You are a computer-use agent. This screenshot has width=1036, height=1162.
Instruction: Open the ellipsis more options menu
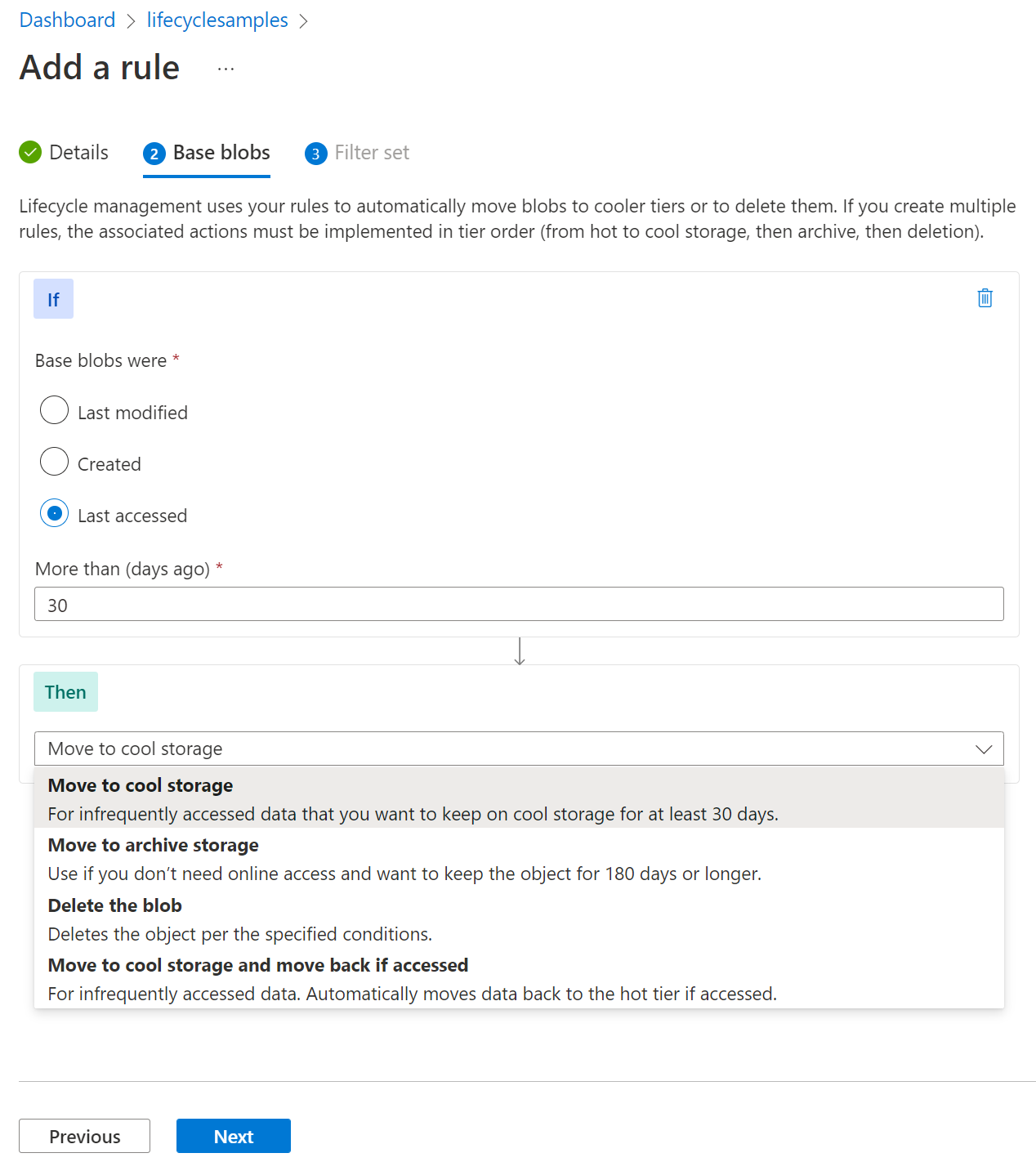coord(226,69)
